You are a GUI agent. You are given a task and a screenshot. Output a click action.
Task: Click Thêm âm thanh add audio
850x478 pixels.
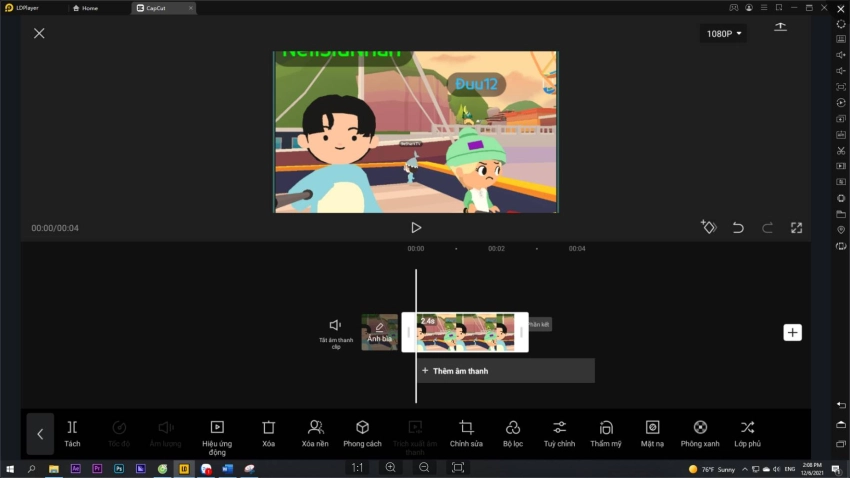pos(505,371)
